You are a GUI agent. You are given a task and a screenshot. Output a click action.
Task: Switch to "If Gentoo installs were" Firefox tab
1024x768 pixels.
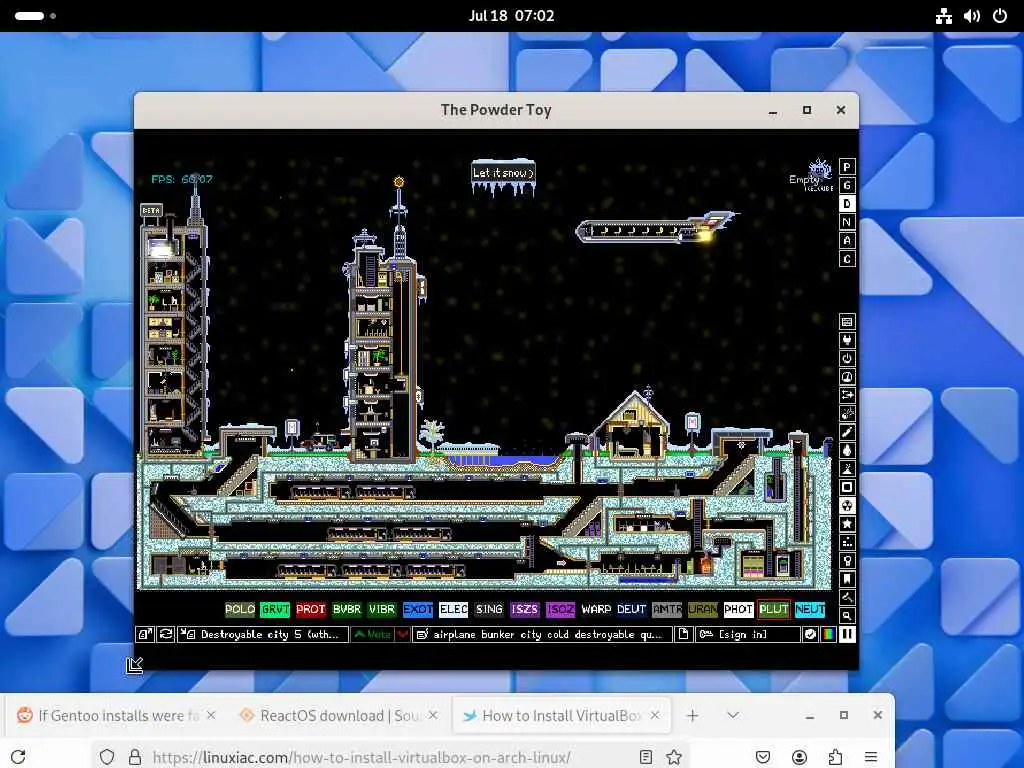[118, 716]
